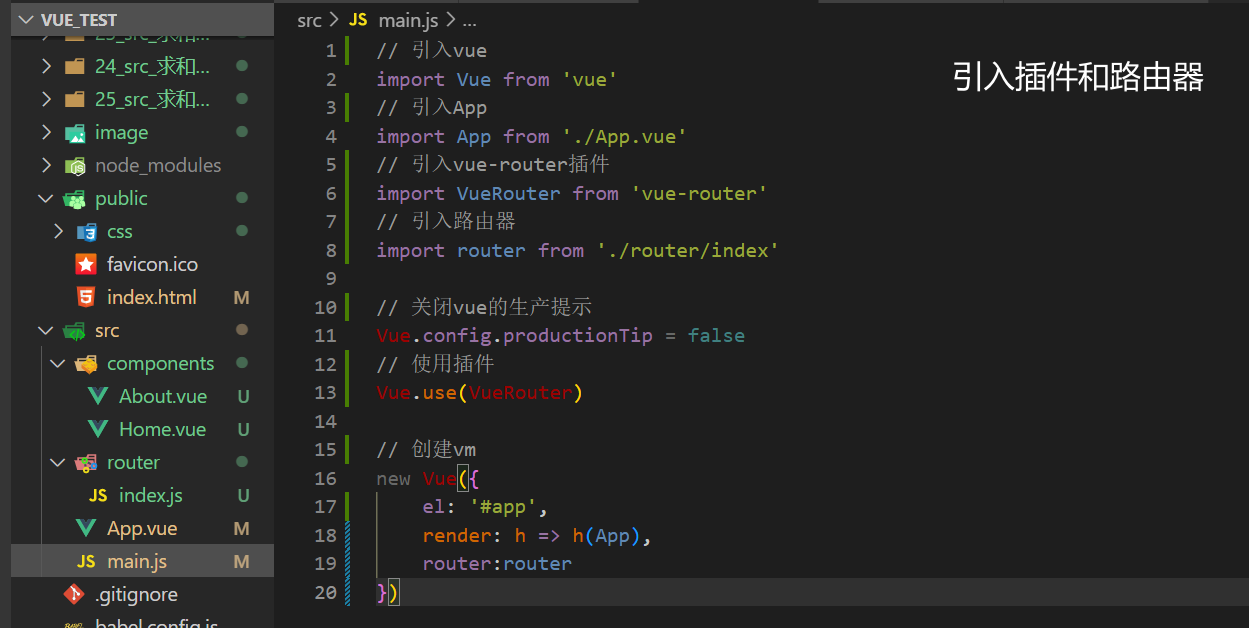
Task: Click the git status dot of css folder
Action: coord(242,231)
